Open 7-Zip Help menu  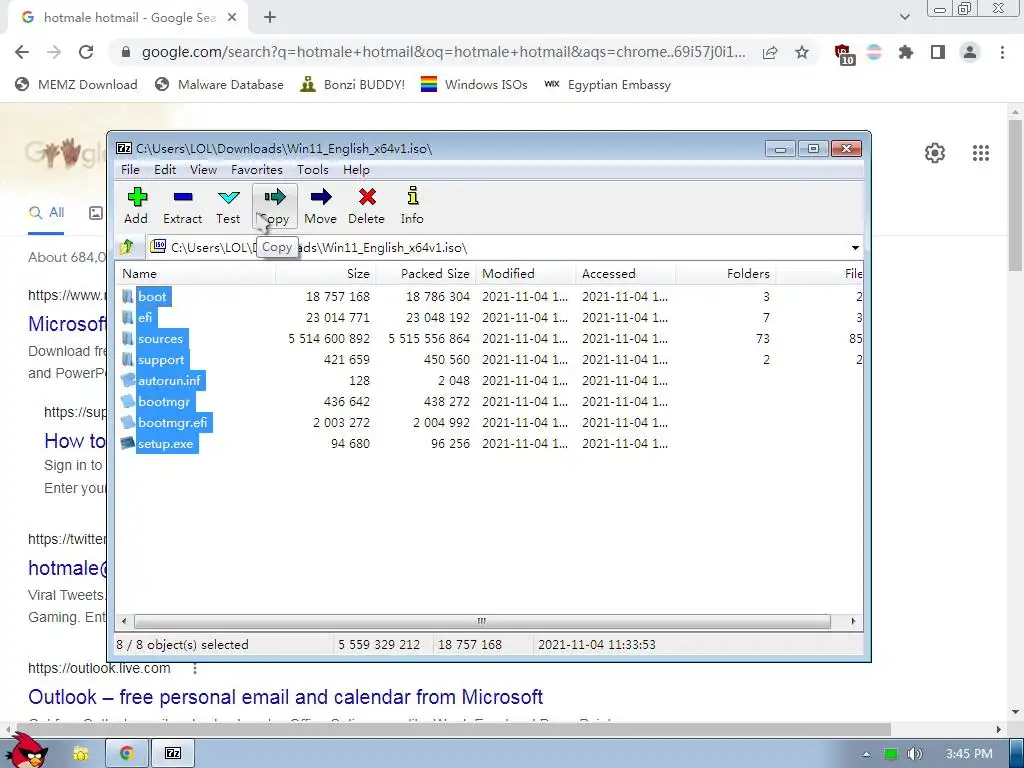pyautogui.click(x=356, y=170)
